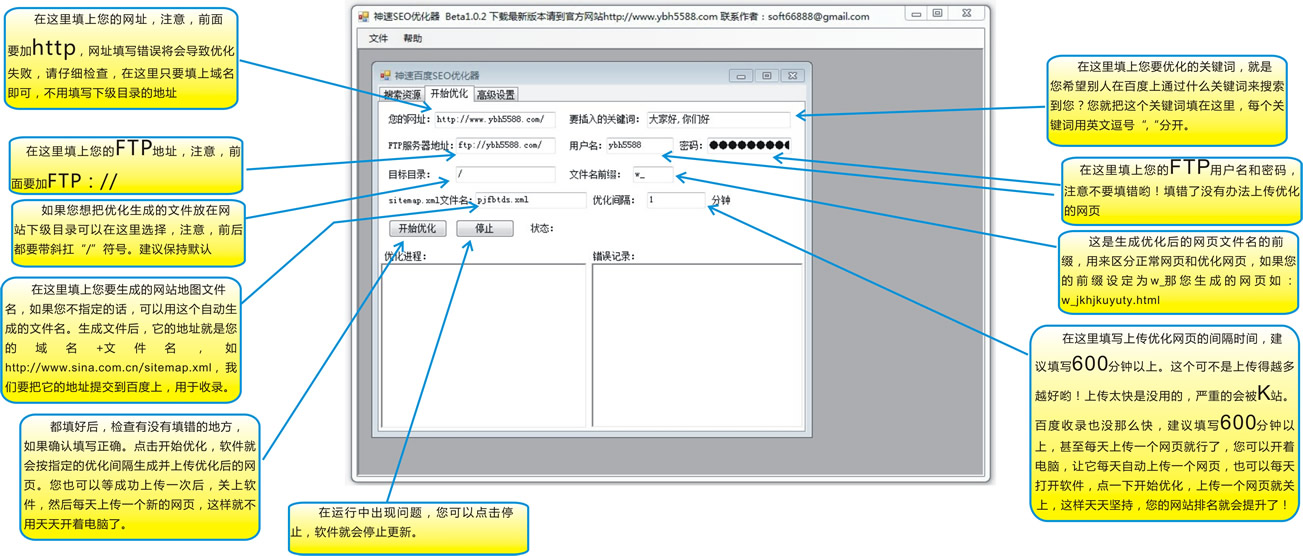Click into the 密码 password field
1303x556 pixels.
pyautogui.click(x=748, y=146)
